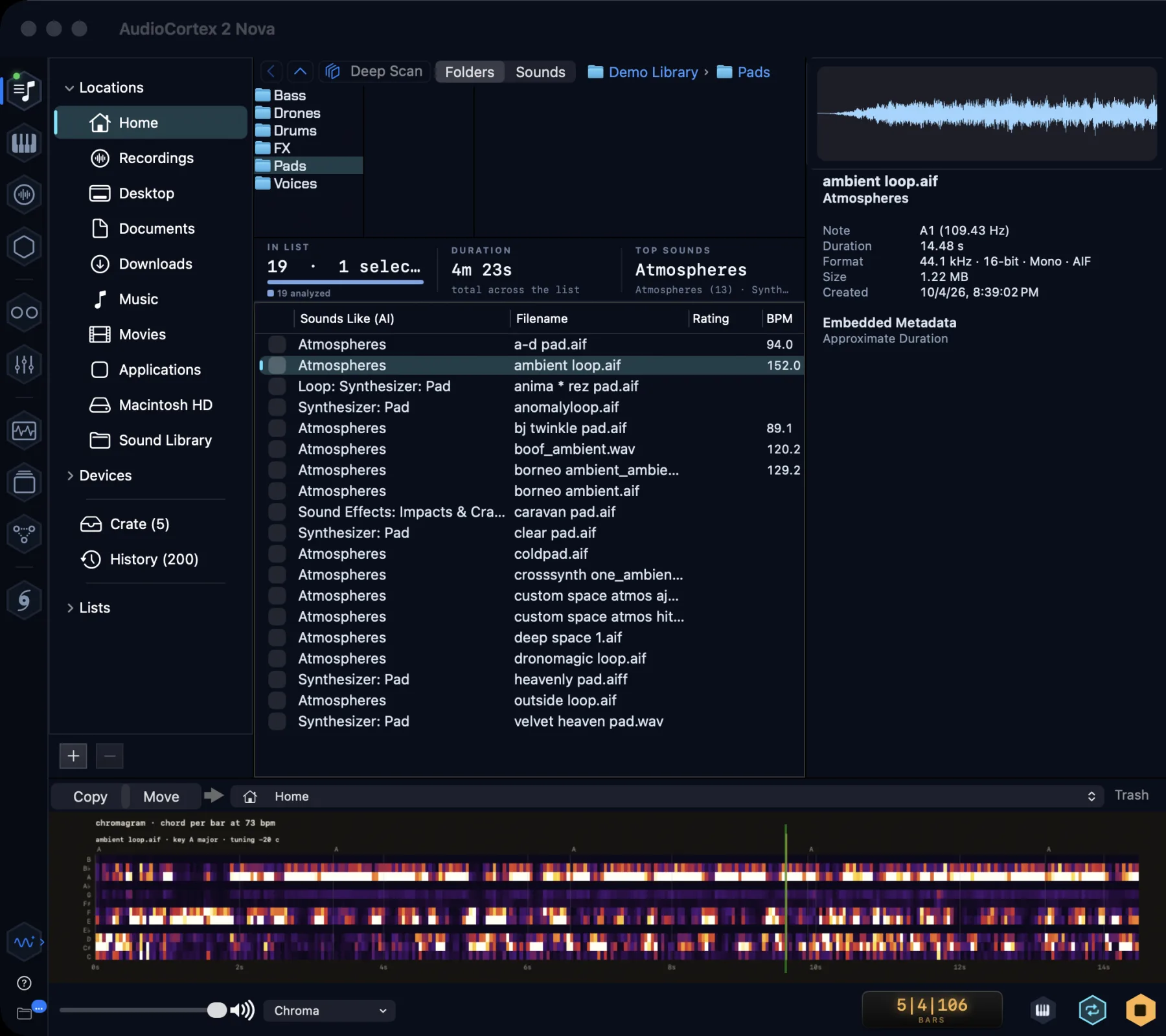Click the Deep Scan button
Viewport: 1166px width, 1036px height.
point(374,71)
